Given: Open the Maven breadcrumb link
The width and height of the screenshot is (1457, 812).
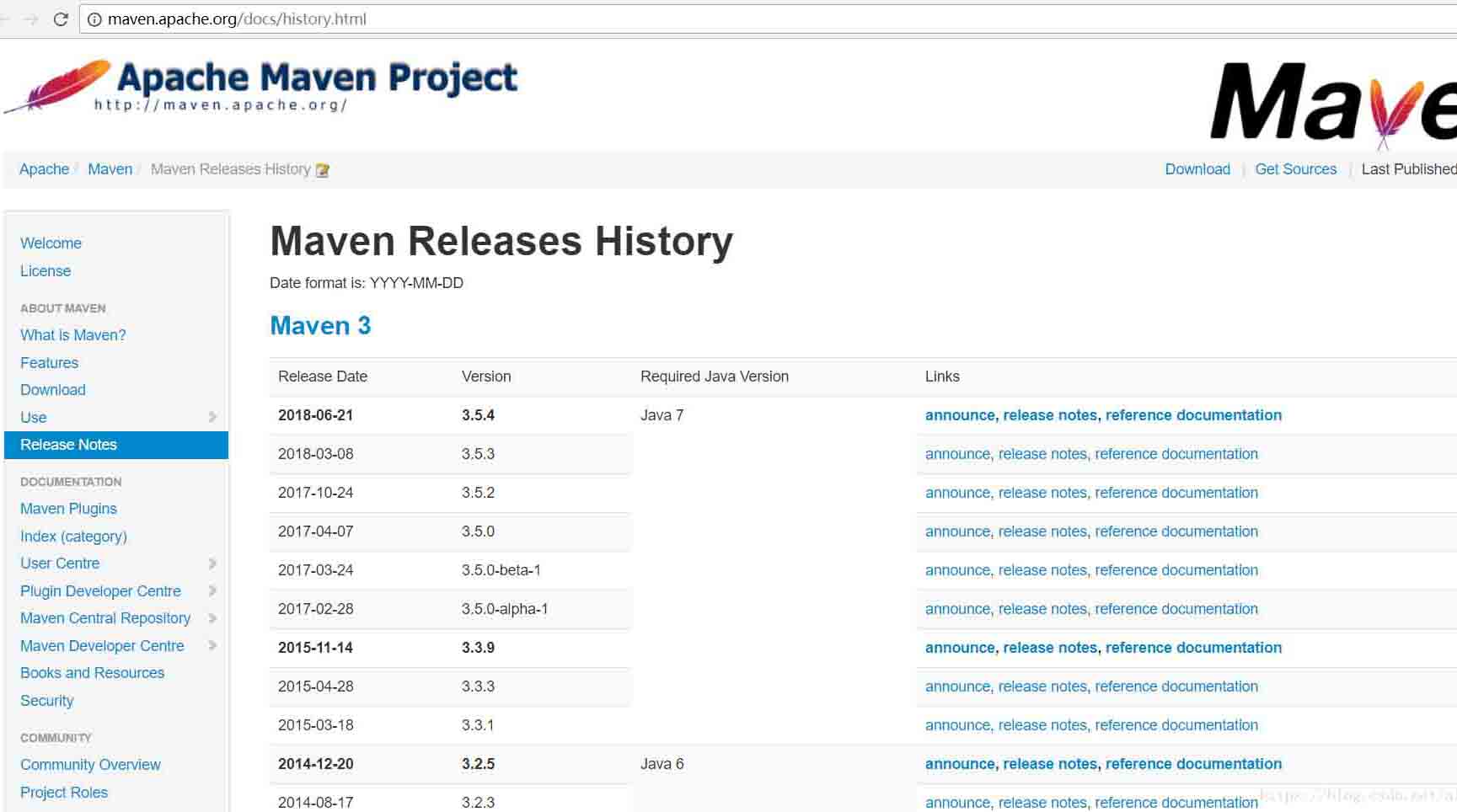Looking at the screenshot, I should (x=110, y=169).
